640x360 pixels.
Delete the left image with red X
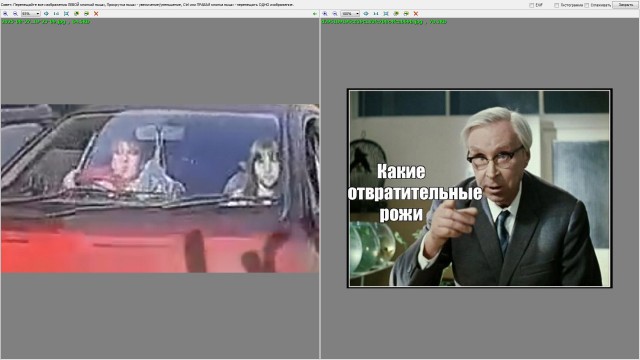(96, 13)
